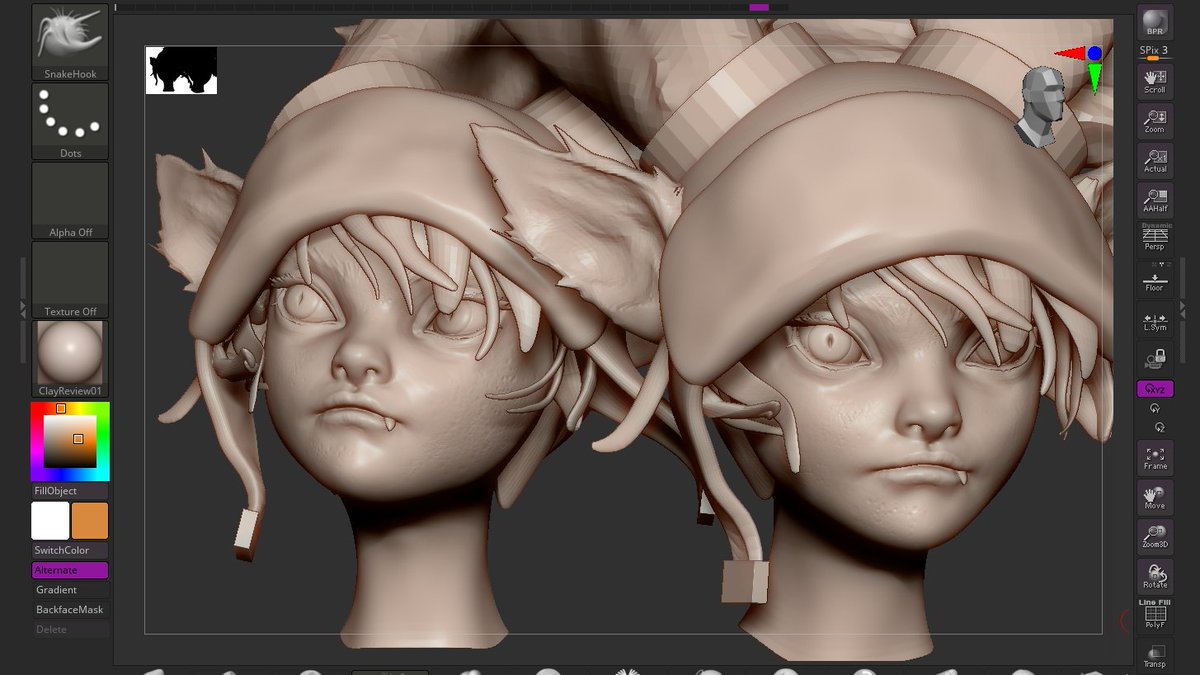Choose the ClayReview01 material sphere
Viewport: 1200px width, 675px height.
pos(70,359)
